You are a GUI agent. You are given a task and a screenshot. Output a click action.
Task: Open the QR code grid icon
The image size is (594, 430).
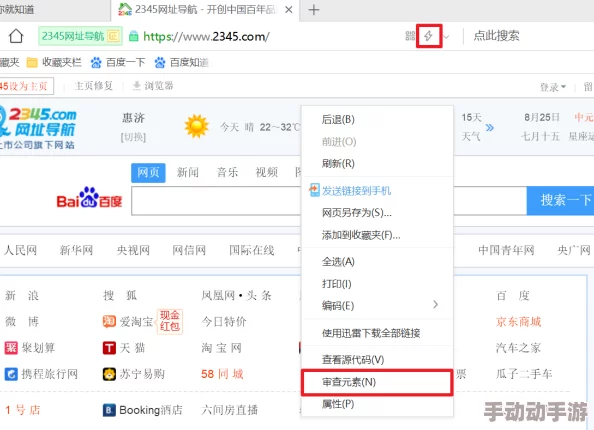pos(410,36)
